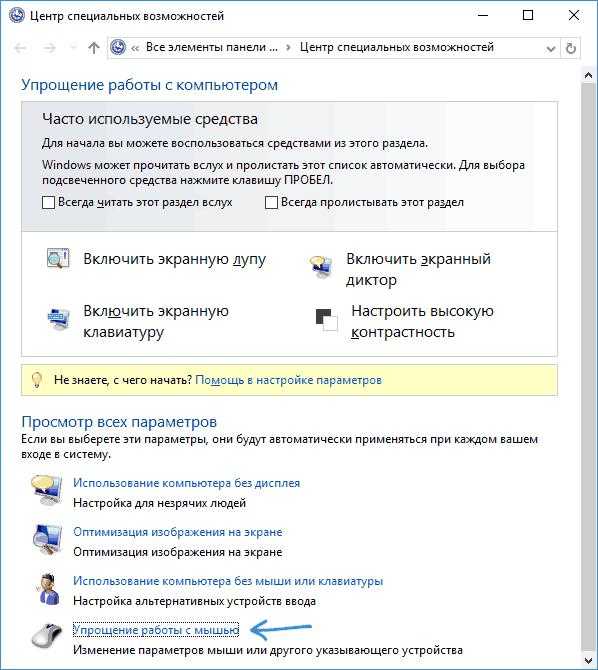Click the screen optimization magnifier icon
The width and height of the screenshot is (598, 670).
point(47,540)
